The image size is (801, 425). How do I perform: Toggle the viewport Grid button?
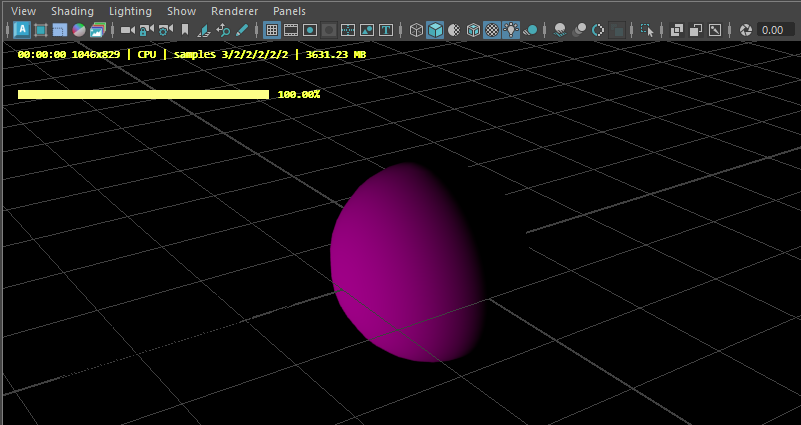(272, 30)
